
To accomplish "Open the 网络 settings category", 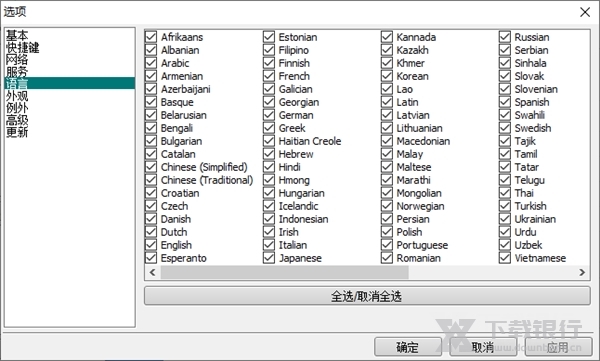I will tap(17, 60).
